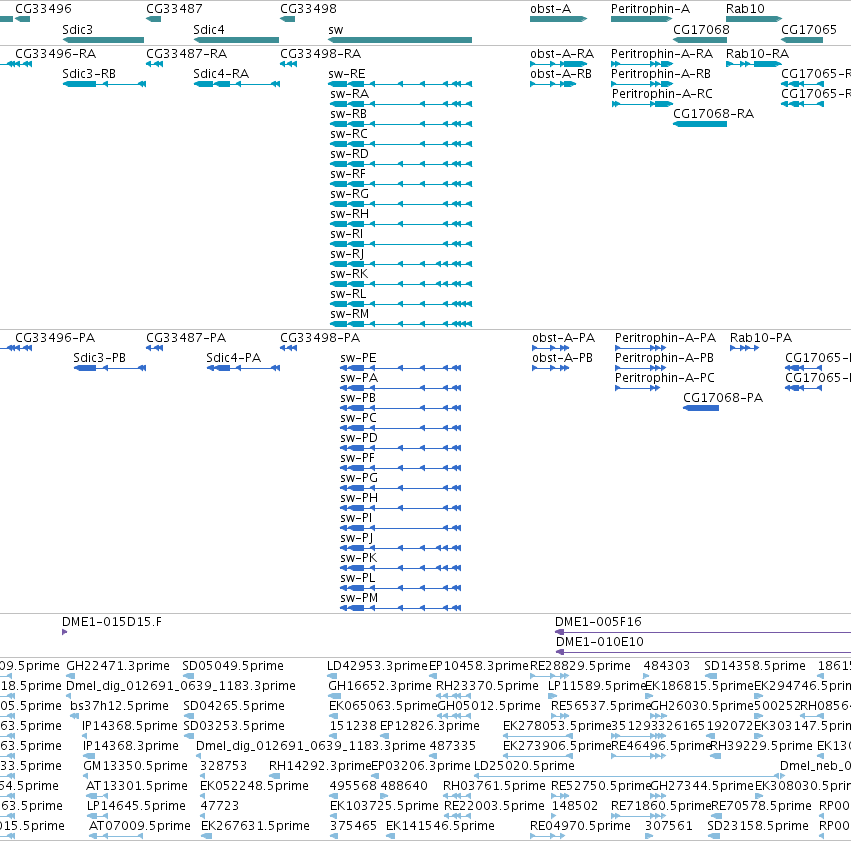851x841 pixels.
Task: Click EST label AT13301.5prime
Action: pos(137,786)
